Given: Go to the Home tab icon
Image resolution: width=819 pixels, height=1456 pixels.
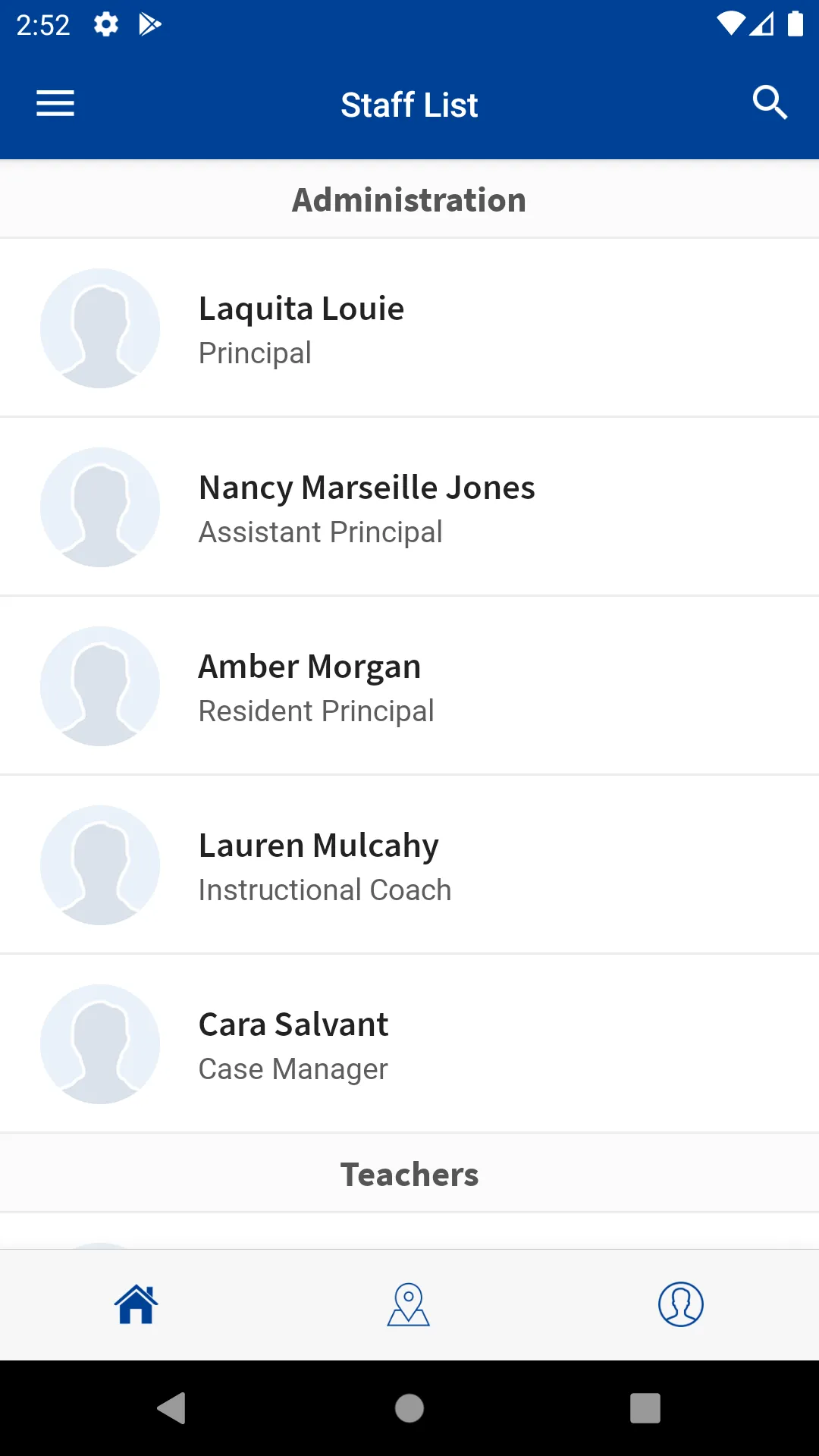Looking at the screenshot, I should point(136,1304).
